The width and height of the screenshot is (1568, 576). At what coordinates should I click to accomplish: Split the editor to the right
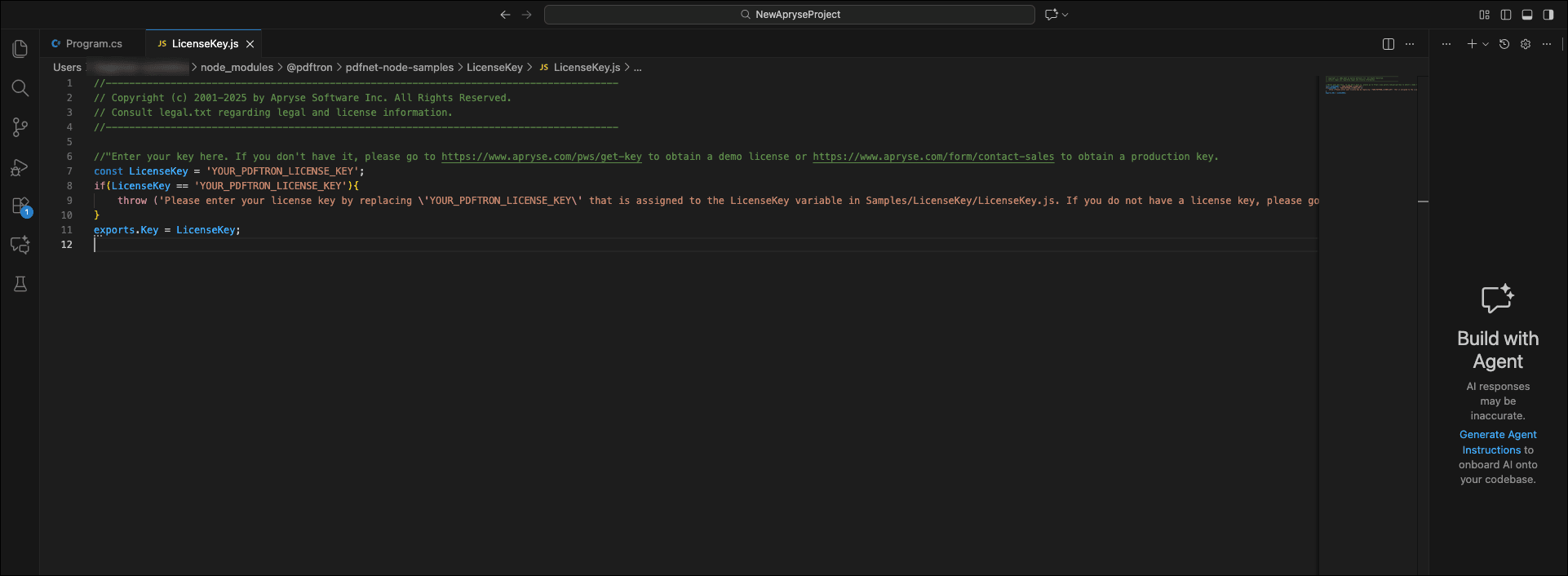(x=1389, y=44)
